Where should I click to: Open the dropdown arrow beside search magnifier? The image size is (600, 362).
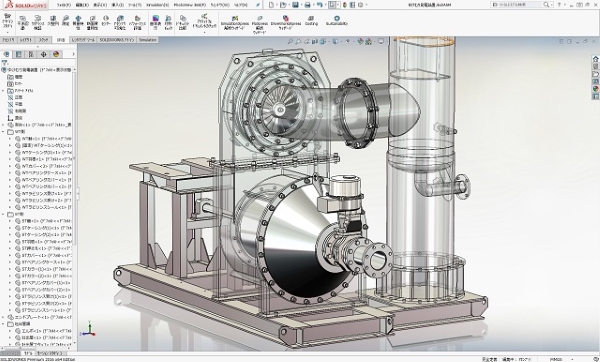click(551, 5)
